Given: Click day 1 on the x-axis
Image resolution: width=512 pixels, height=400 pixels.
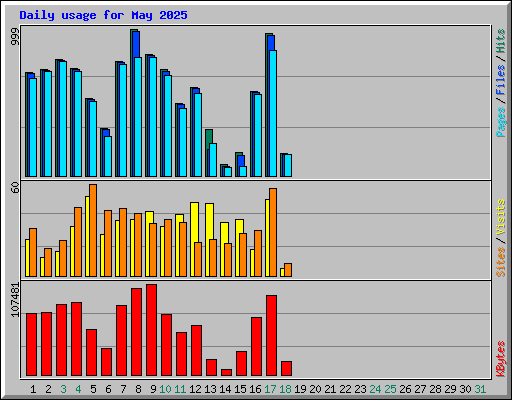Looking at the screenshot, I should (33, 389).
